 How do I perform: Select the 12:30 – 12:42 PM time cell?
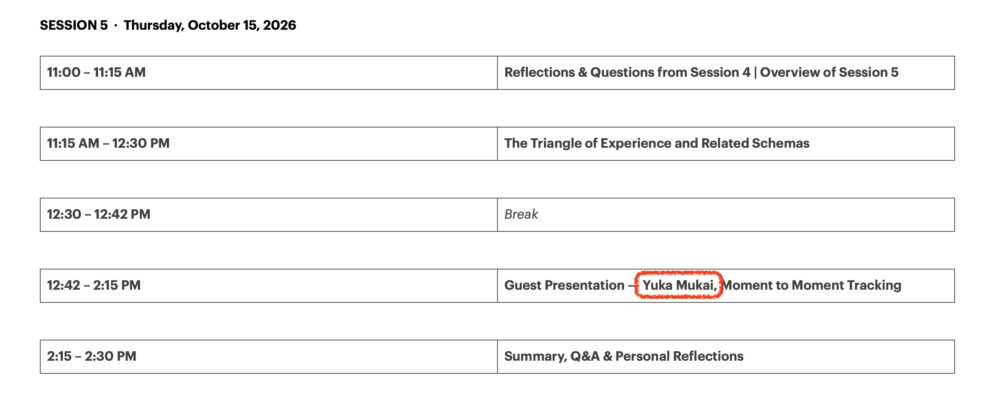pos(268,214)
